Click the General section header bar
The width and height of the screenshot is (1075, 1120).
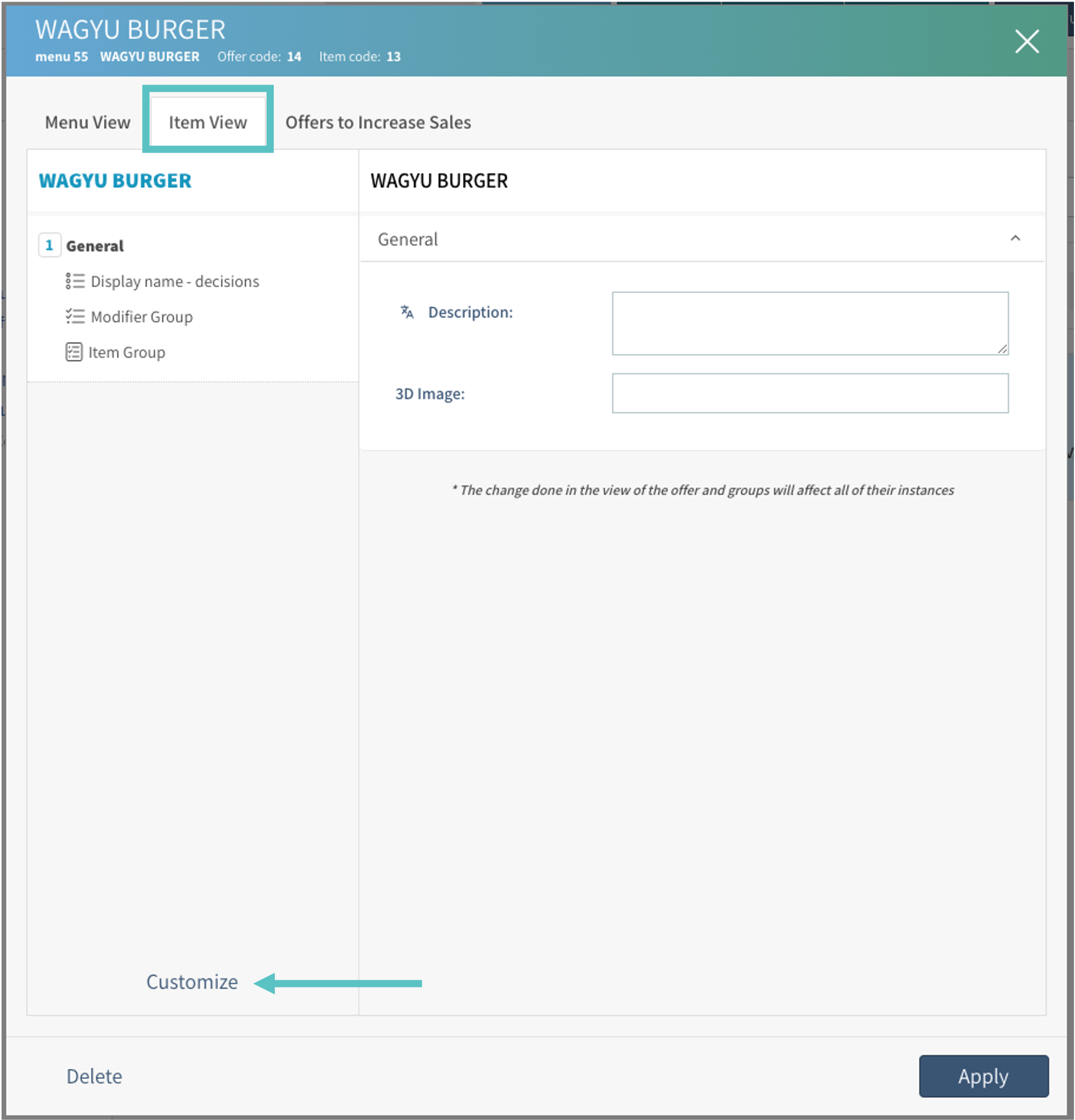686,239
